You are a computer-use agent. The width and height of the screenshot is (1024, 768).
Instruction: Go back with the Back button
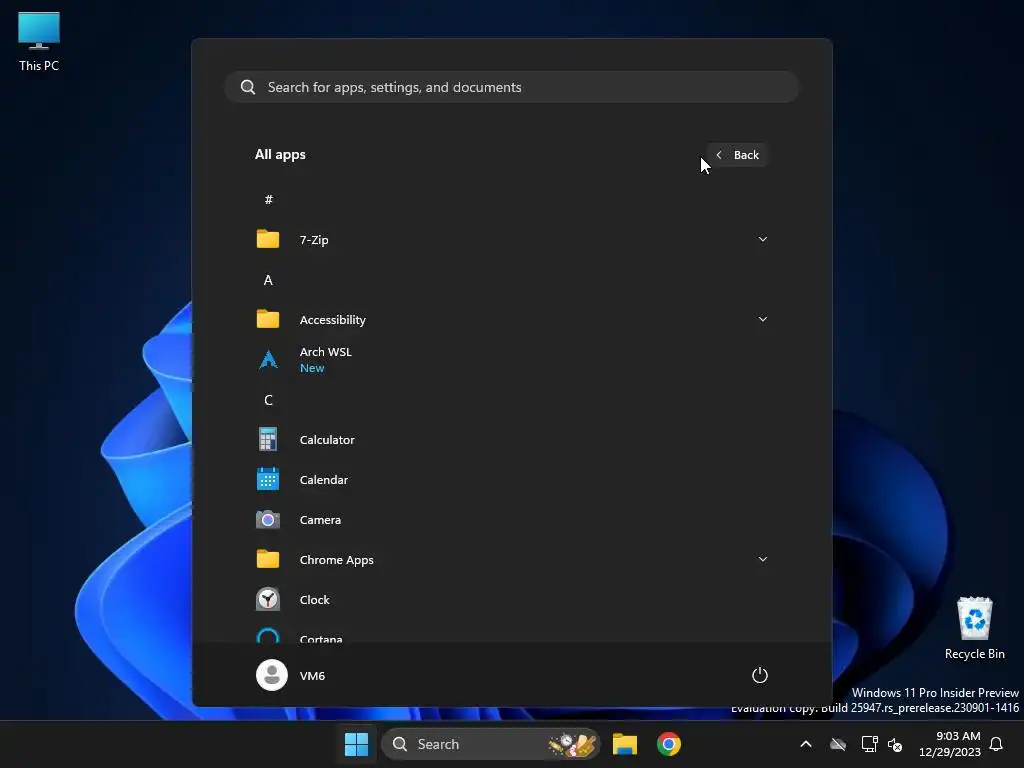tap(737, 155)
